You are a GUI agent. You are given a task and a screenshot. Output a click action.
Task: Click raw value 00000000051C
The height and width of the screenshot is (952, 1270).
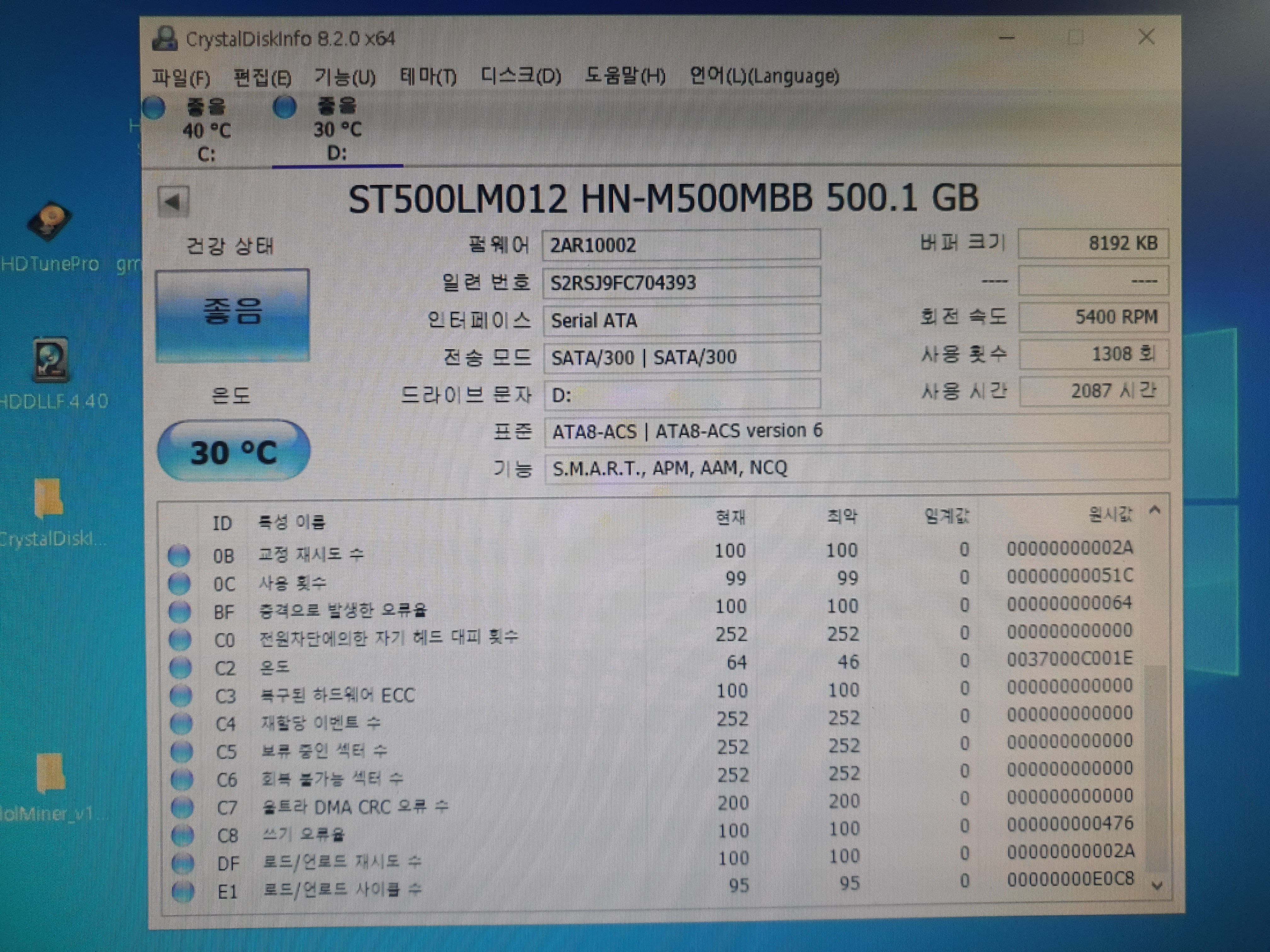click(x=1070, y=575)
